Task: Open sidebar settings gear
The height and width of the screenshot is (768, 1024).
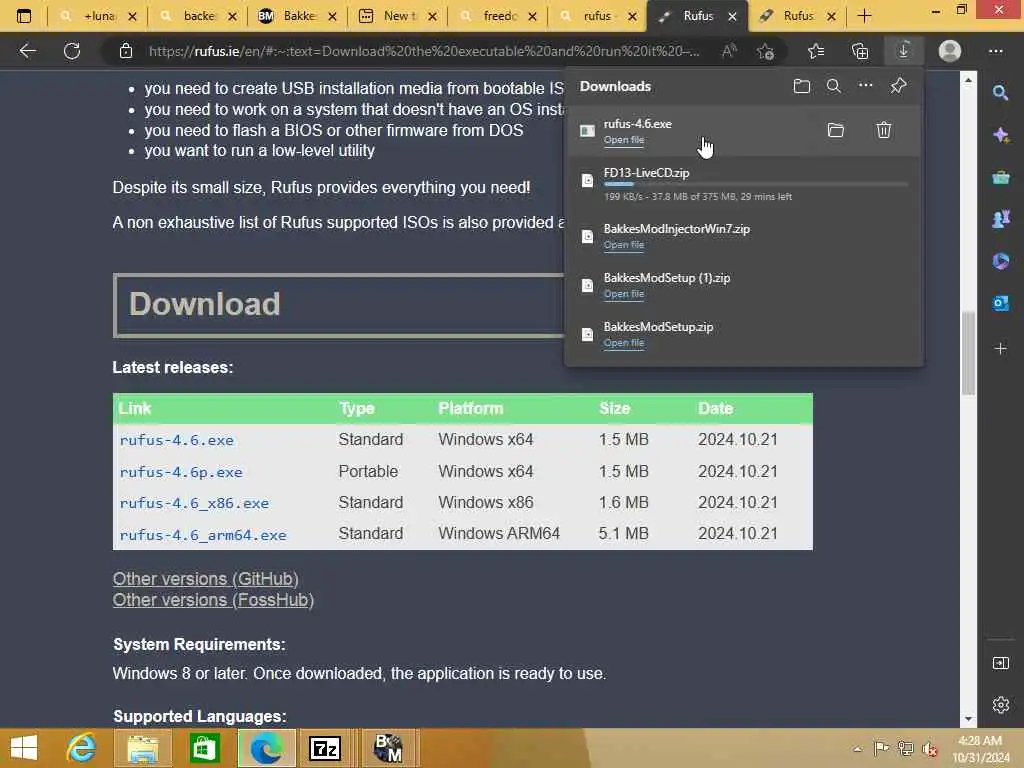Action: [1000, 705]
